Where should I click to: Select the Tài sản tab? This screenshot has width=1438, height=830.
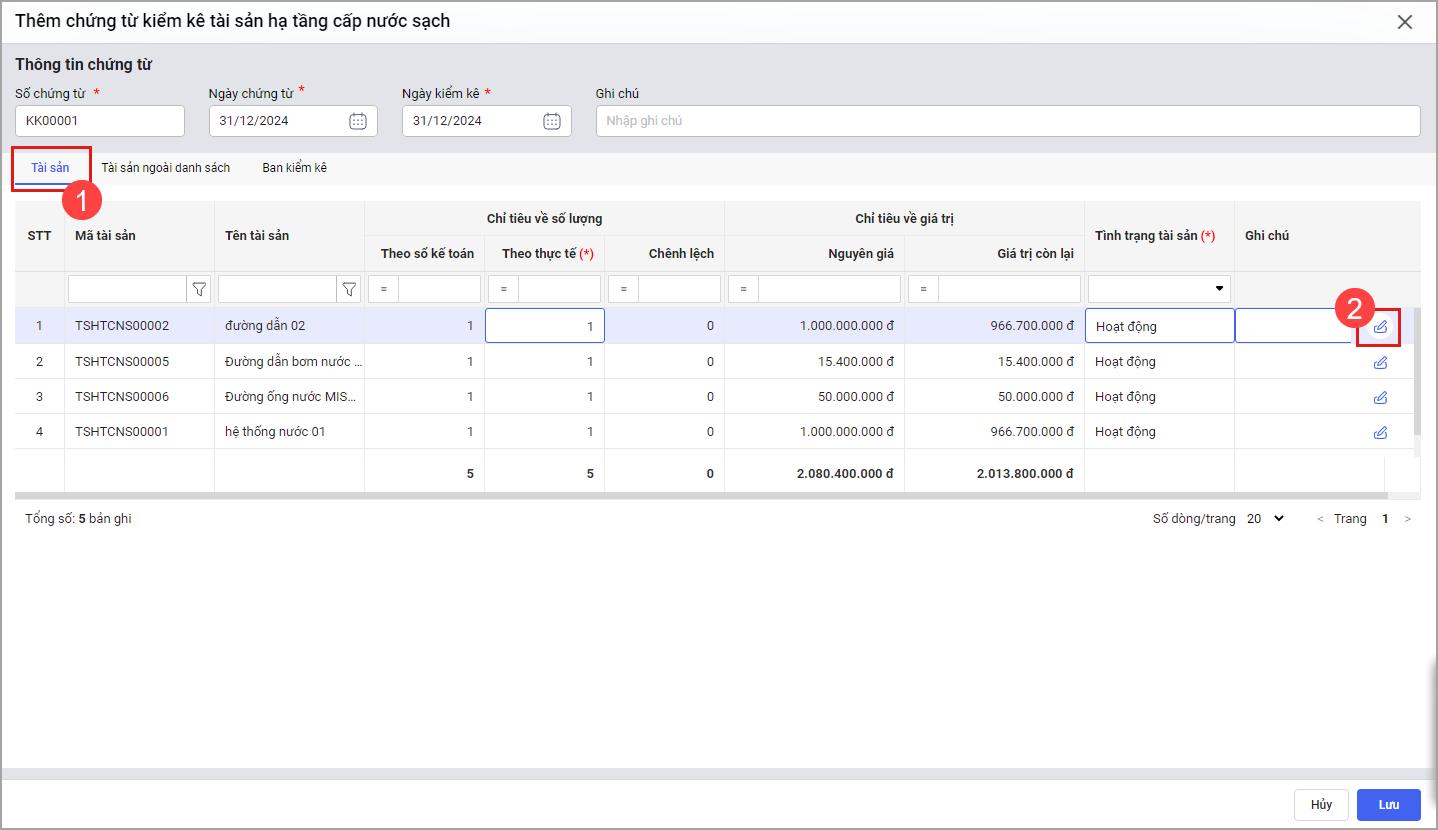click(50, 168)
